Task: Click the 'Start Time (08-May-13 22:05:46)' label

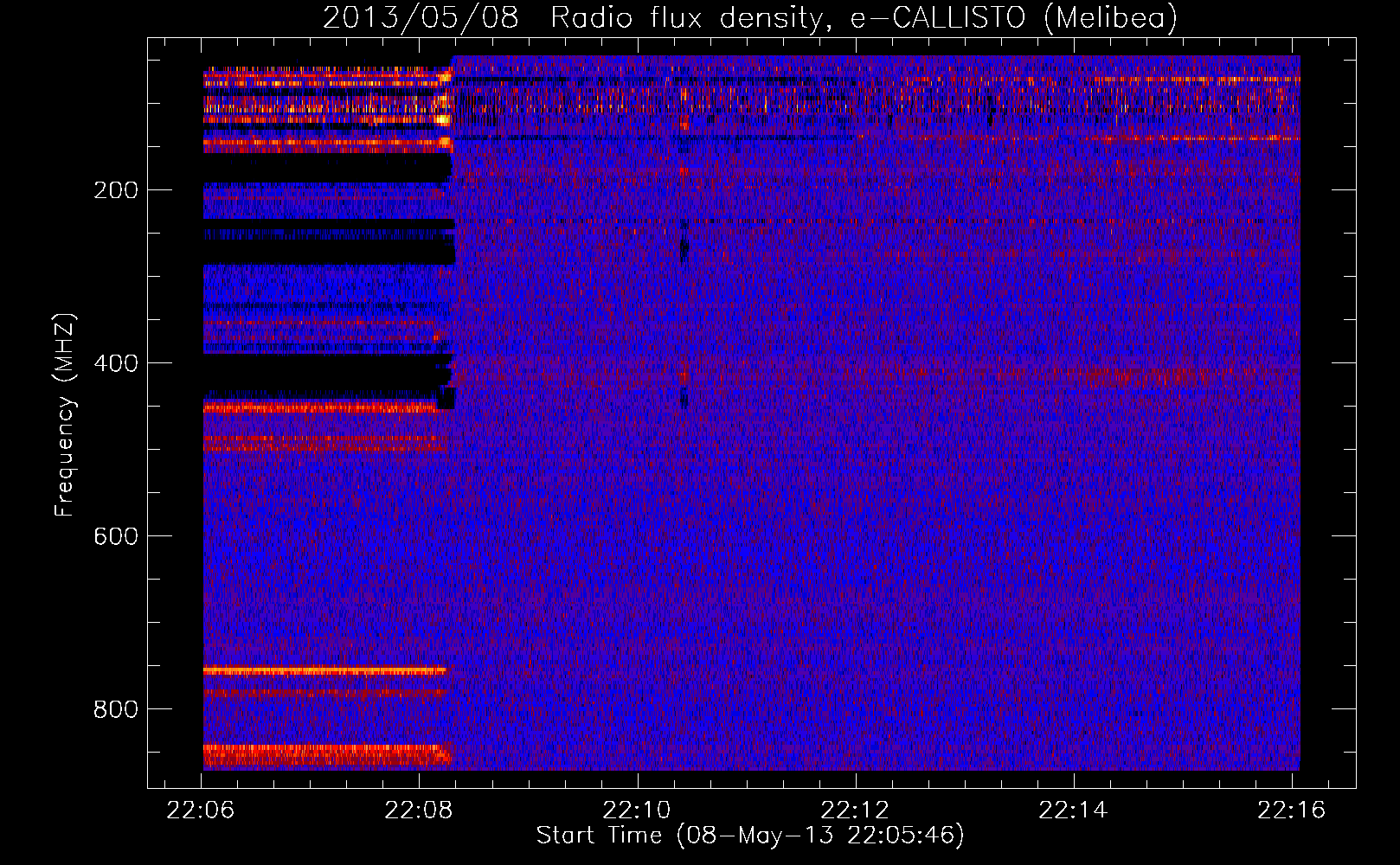Action: coord(750,836)
